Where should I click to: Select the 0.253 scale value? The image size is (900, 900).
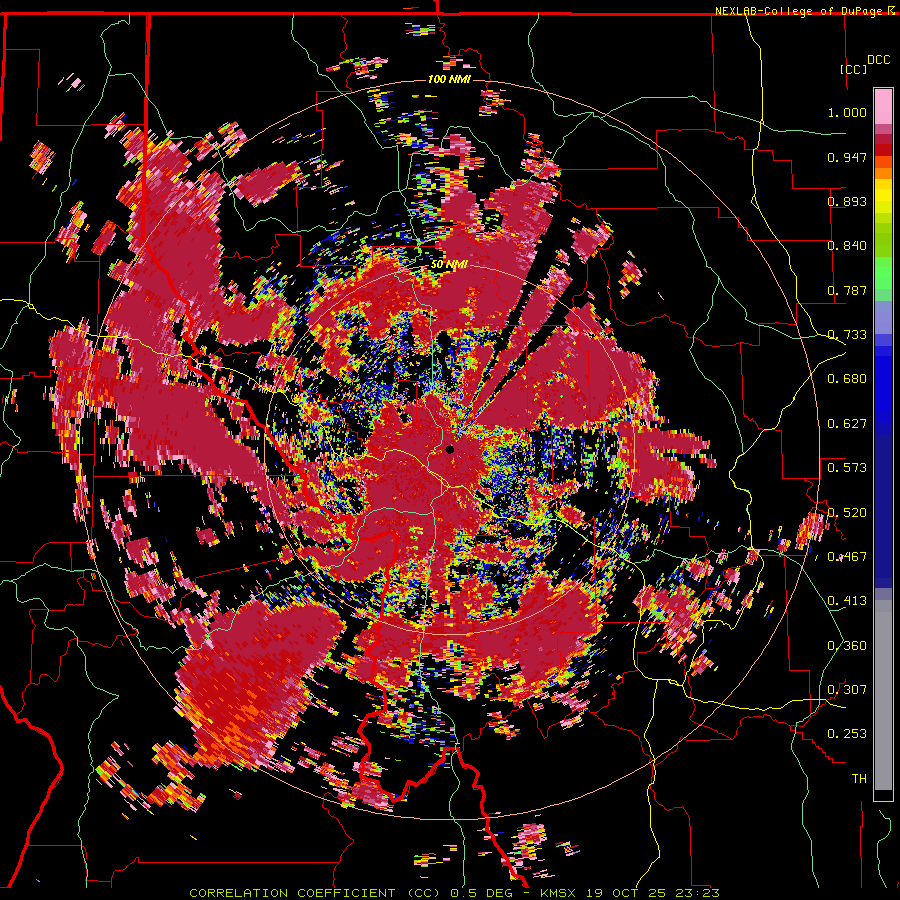[847, 734]
